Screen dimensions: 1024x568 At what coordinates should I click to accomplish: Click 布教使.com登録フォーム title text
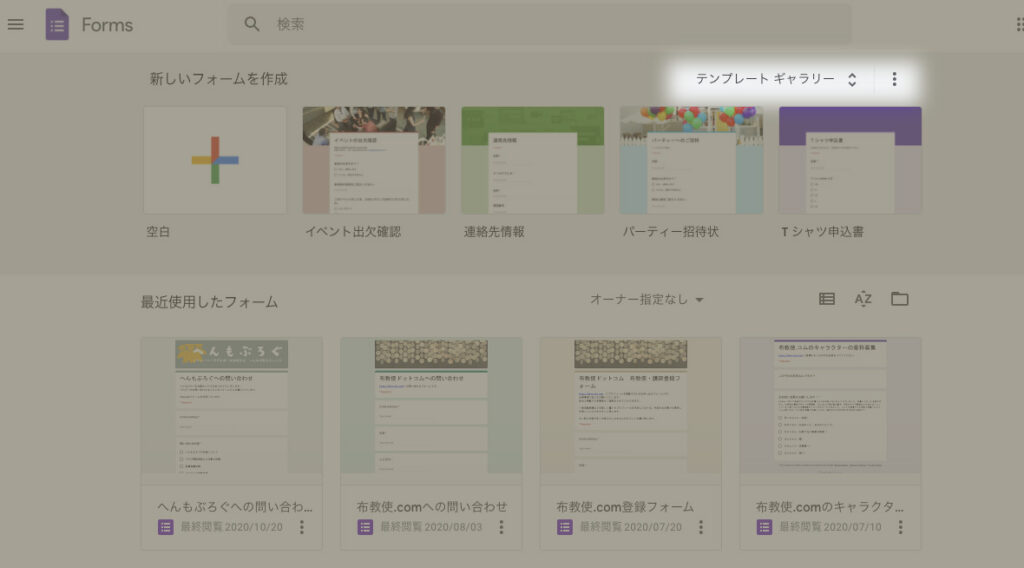pyautogui.click(x=625, y=507)
